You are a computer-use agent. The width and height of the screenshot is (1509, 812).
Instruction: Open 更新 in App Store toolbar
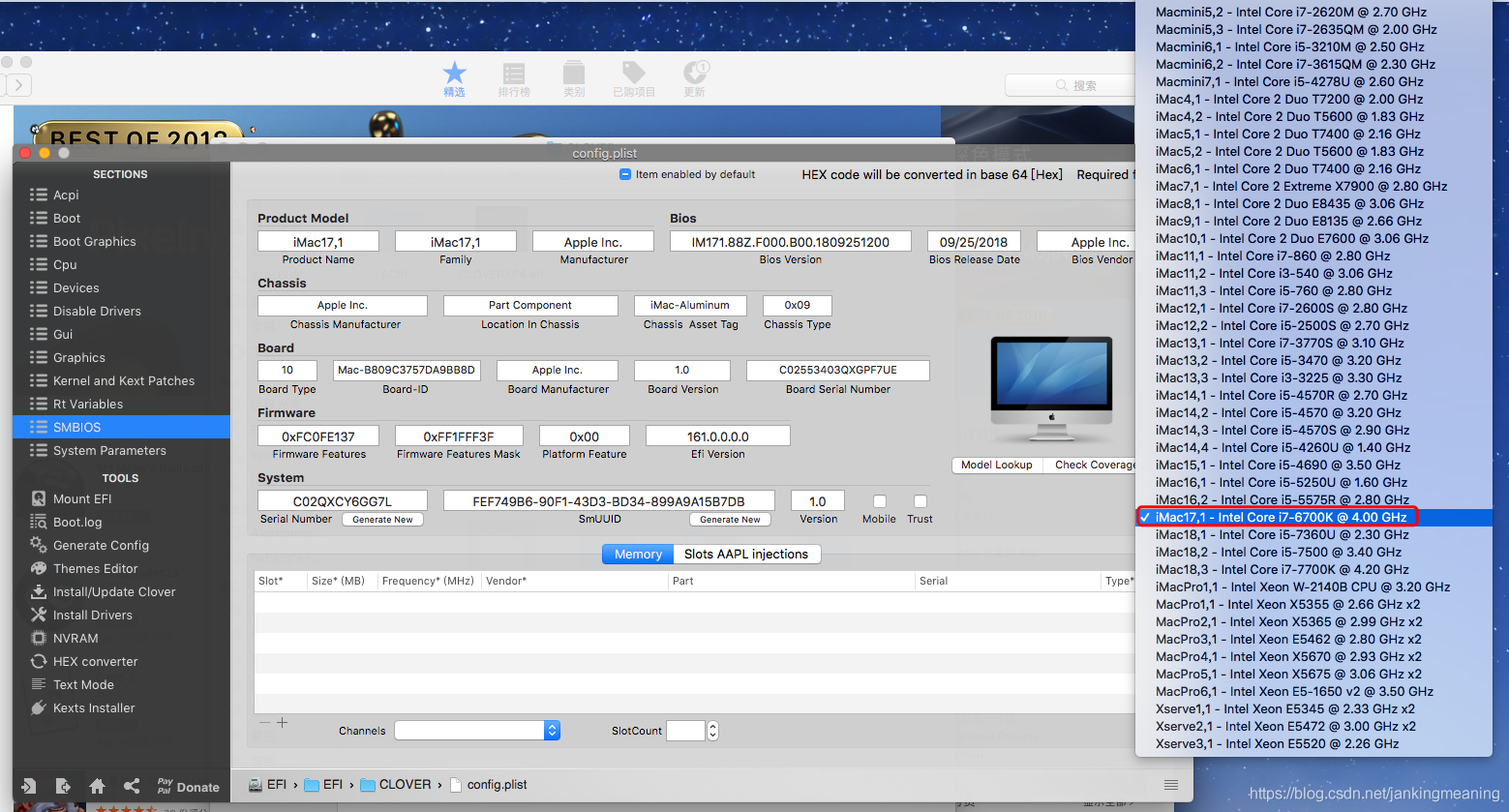coord(695,78)
